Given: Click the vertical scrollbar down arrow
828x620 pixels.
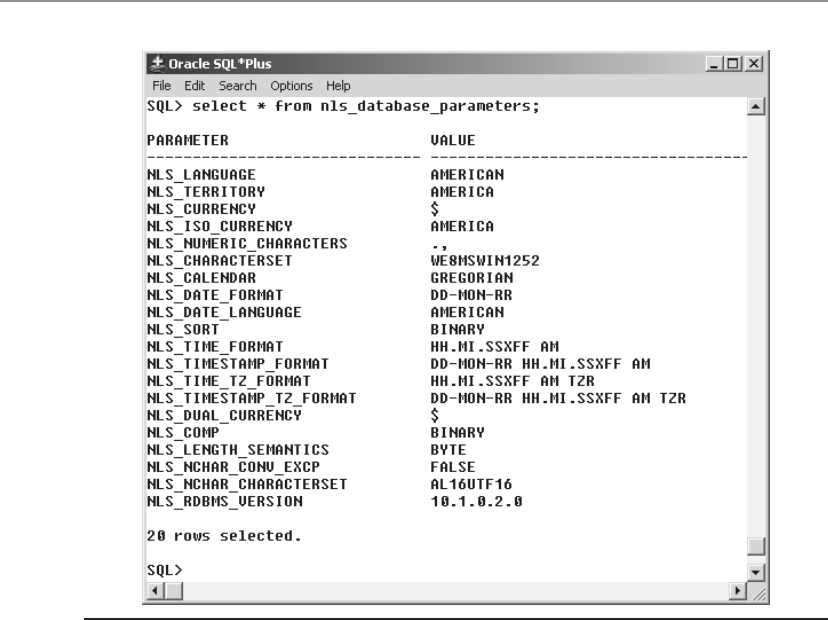Looking at the screenshot, I should click(x=756, y=572).
